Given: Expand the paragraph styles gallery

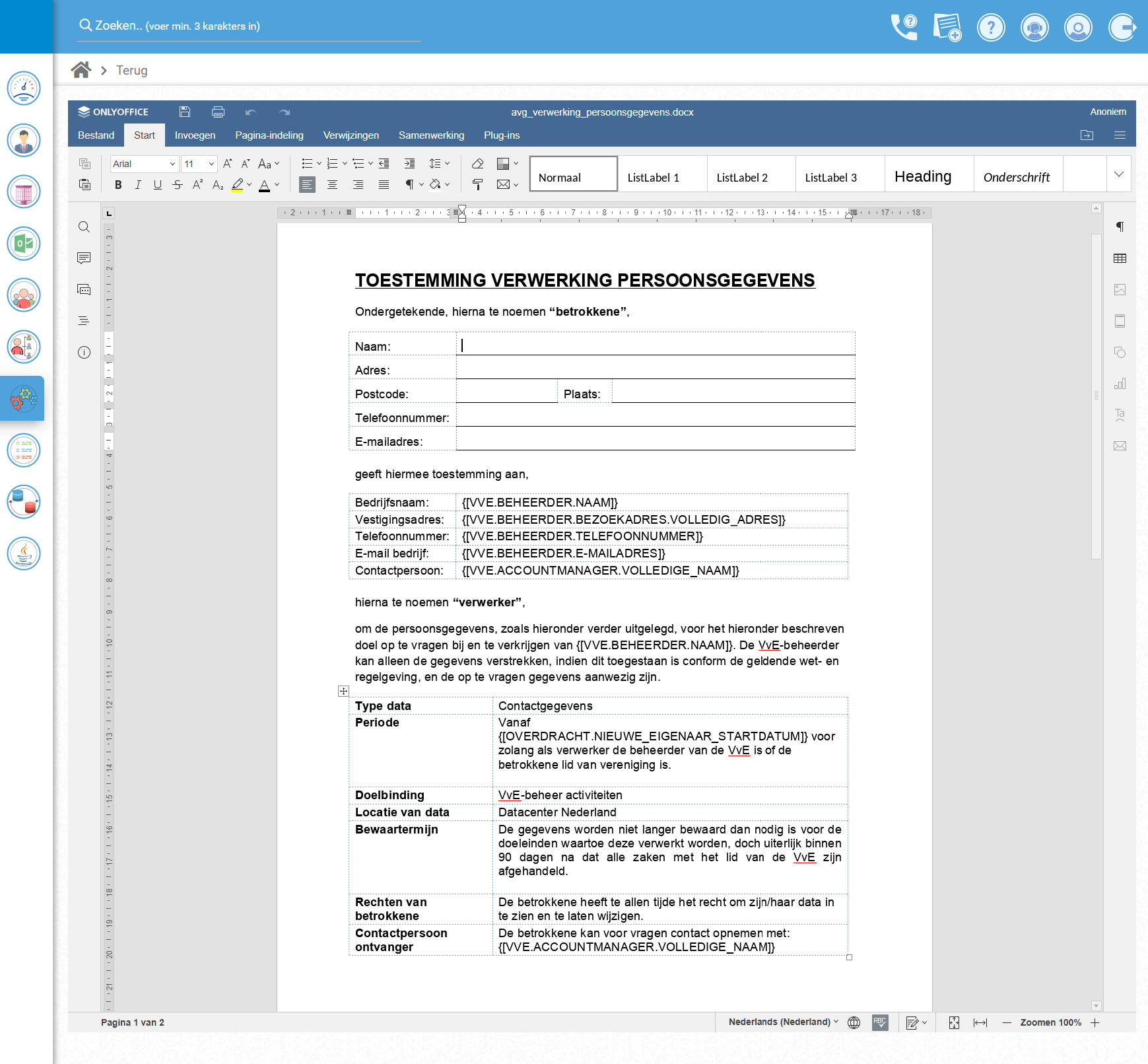Looking at the screenshot, I should click(1119, 174).
